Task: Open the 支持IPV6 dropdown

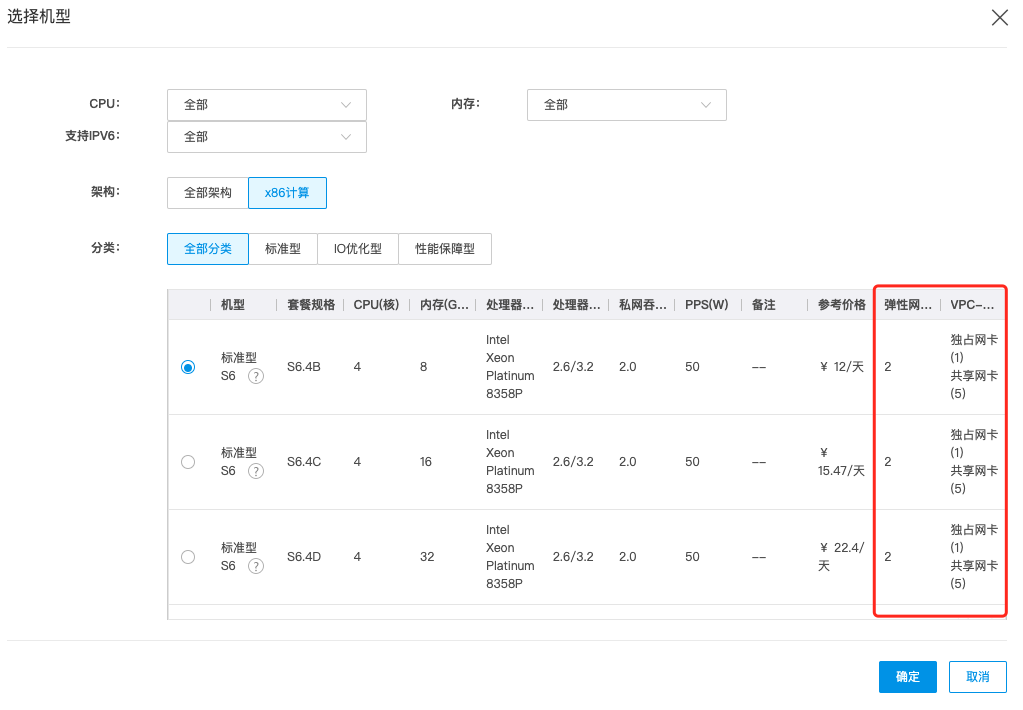Action: point(266,137)
